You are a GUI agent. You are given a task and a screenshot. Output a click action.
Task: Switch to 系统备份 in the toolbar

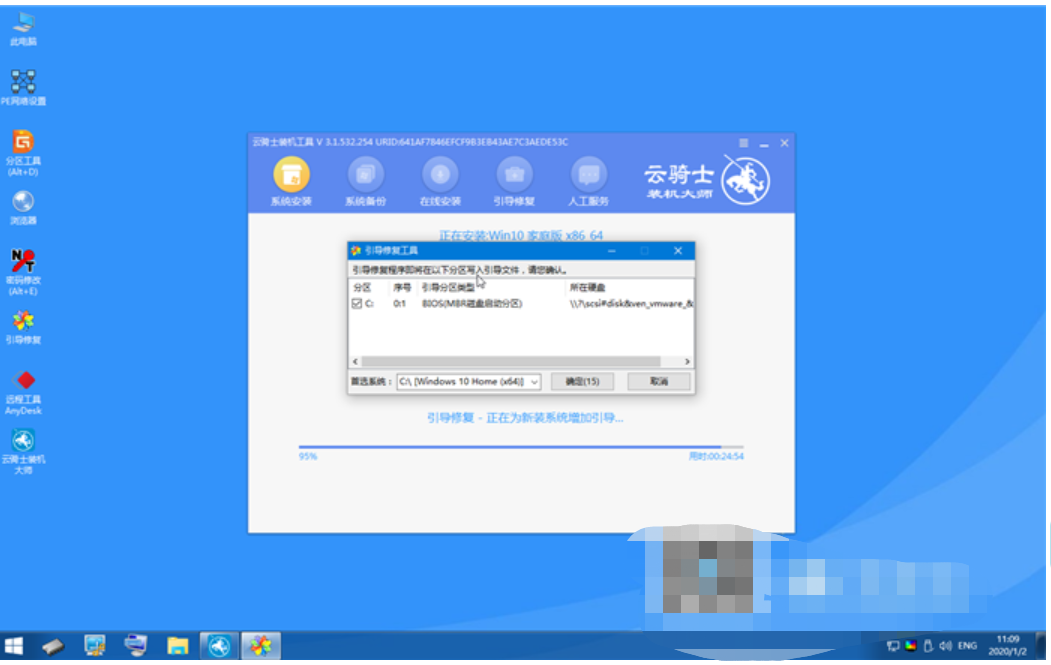coord(365,182)
